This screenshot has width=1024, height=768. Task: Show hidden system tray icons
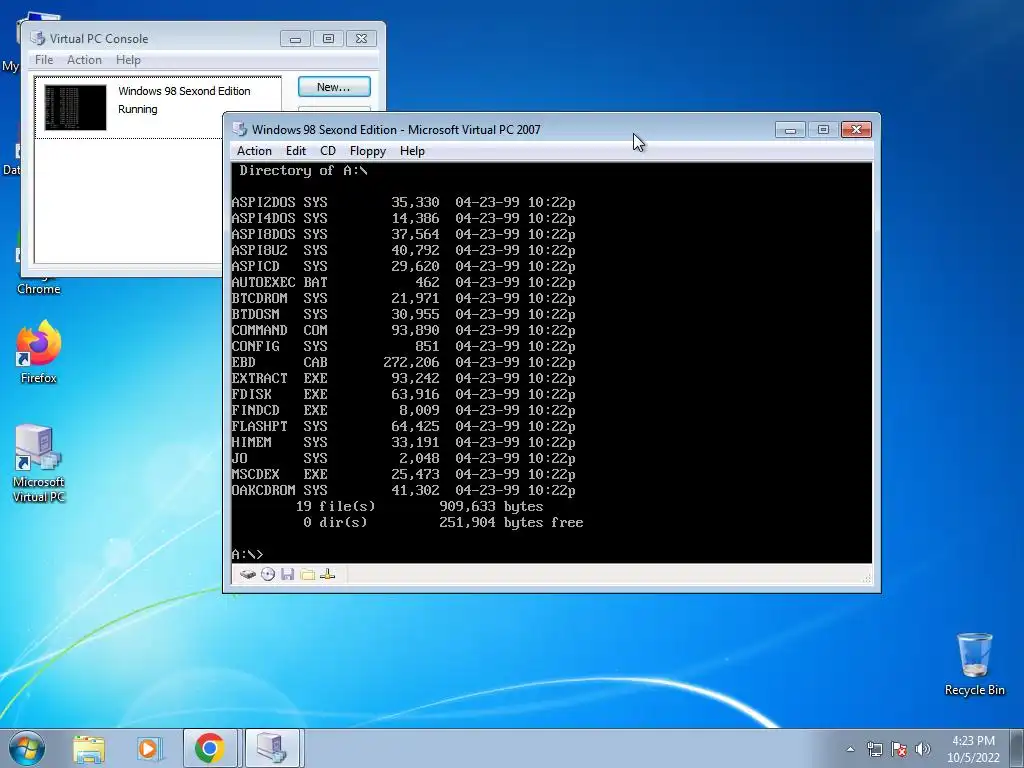[x=850, y=750]
